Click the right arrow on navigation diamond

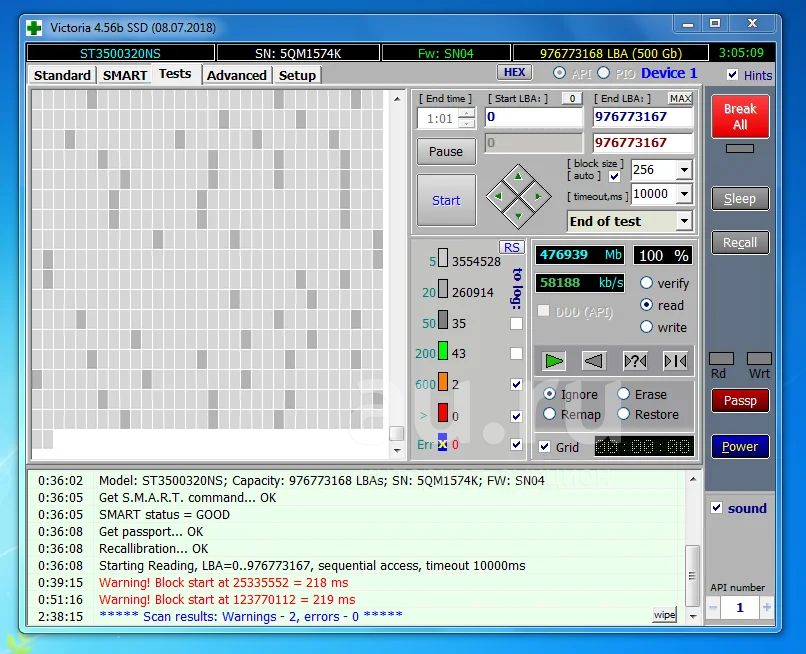pyautogui.click(x=538, y=196)
